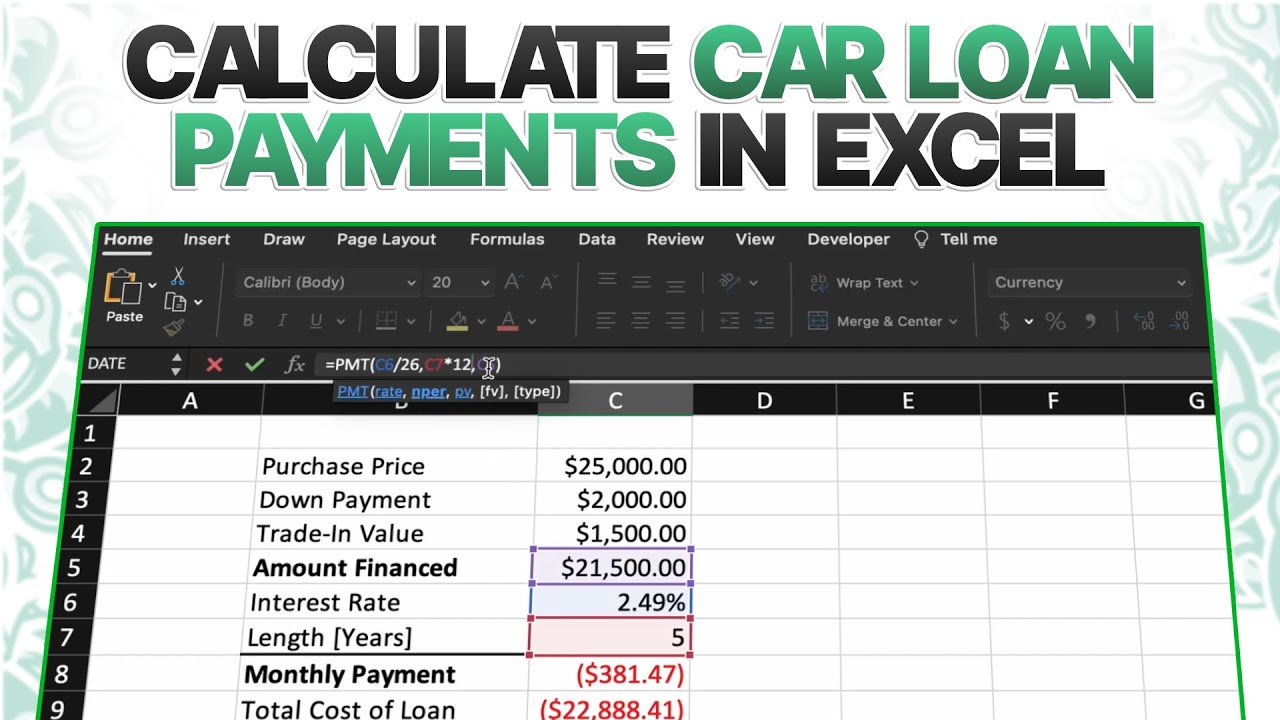Image resolution: width=1280 pixels, height=720 pixels.
Task: Open the Review tab
Action: pyautogui.click(x=675, y=239)
